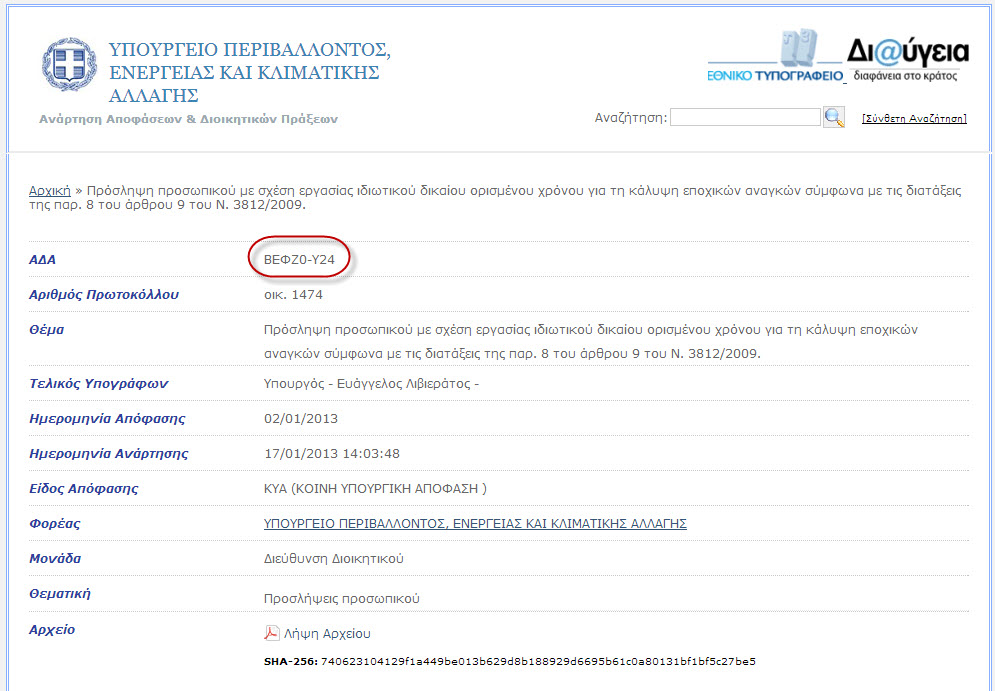
Task: Click the posting timestamp 17/01/2013 14:03:48
Action: point(331,454)
